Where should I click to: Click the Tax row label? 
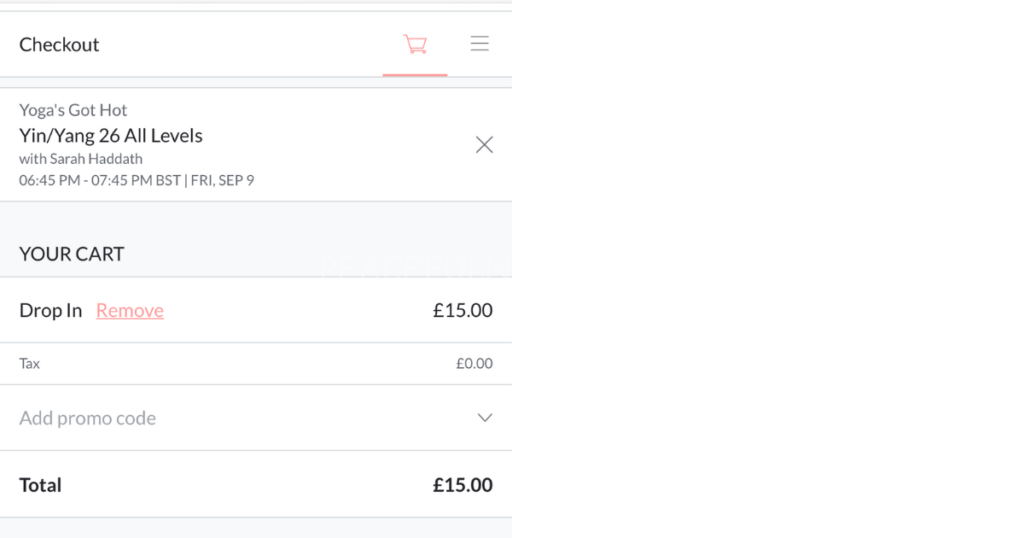coord(30,364)
